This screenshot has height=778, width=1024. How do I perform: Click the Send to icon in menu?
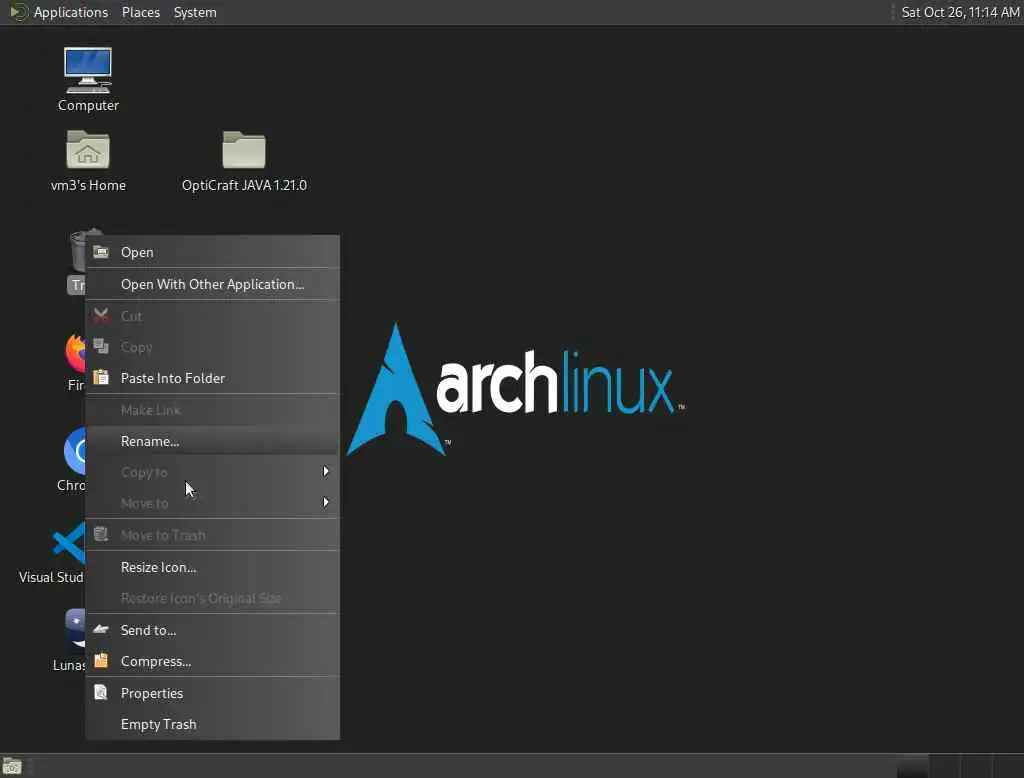point(101,630)
